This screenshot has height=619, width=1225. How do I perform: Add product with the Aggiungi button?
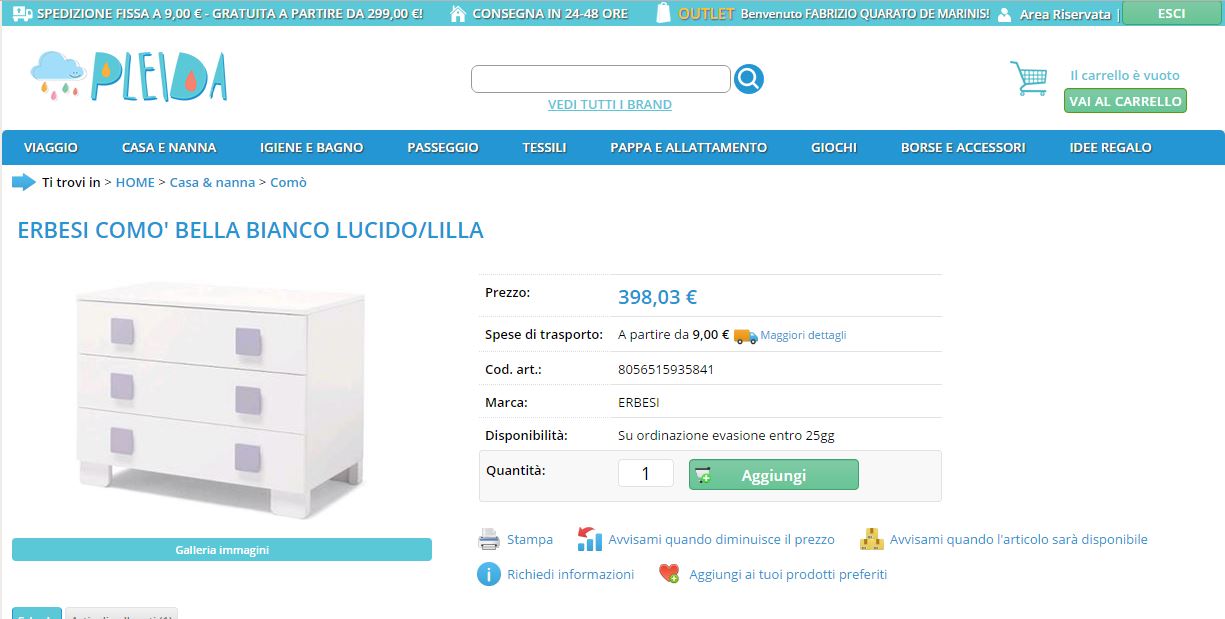pyautogui.click(x=773, y=475)
